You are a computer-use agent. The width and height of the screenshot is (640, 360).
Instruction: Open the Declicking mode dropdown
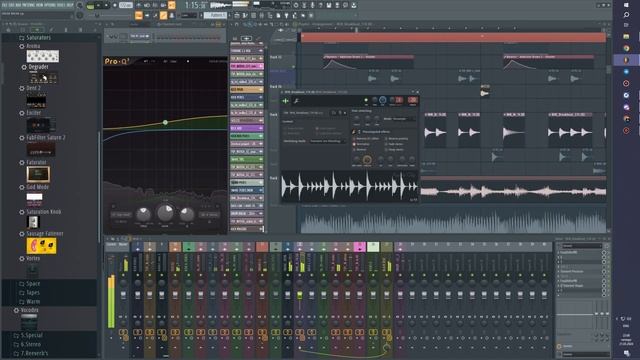327,141
